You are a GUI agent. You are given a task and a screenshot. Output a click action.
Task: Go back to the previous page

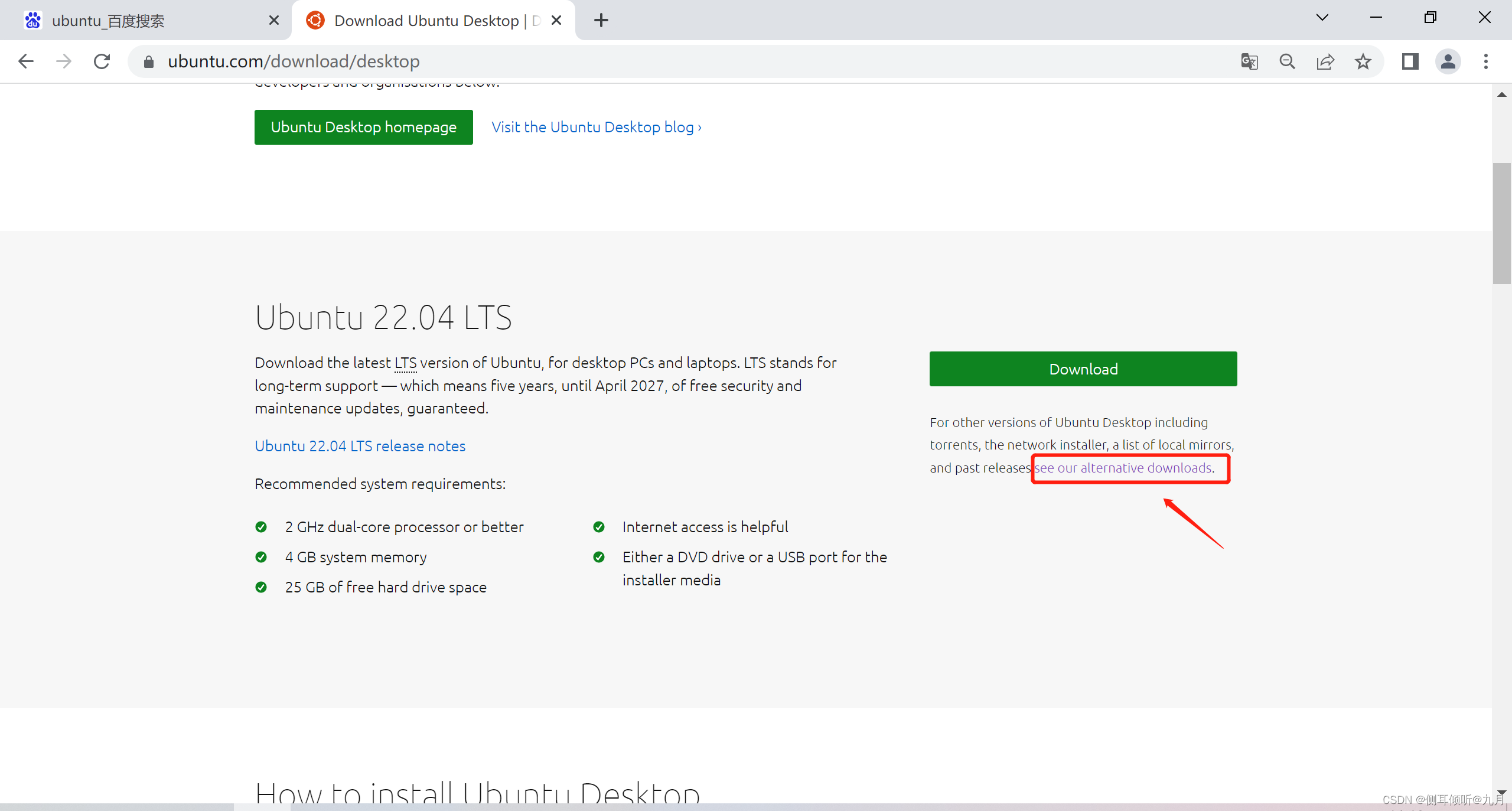26,61
